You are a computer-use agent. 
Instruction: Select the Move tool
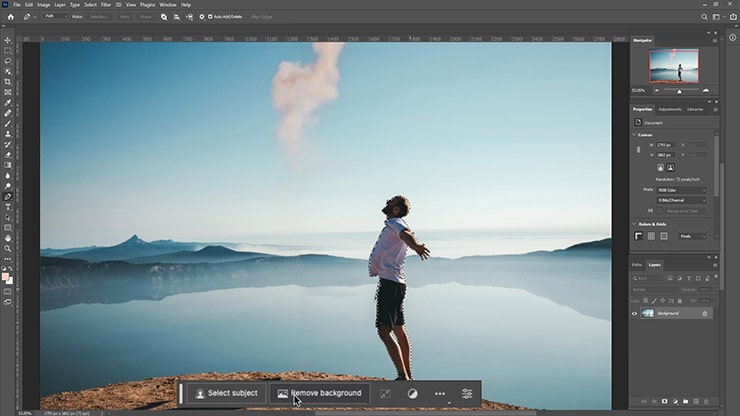point(8,40)
